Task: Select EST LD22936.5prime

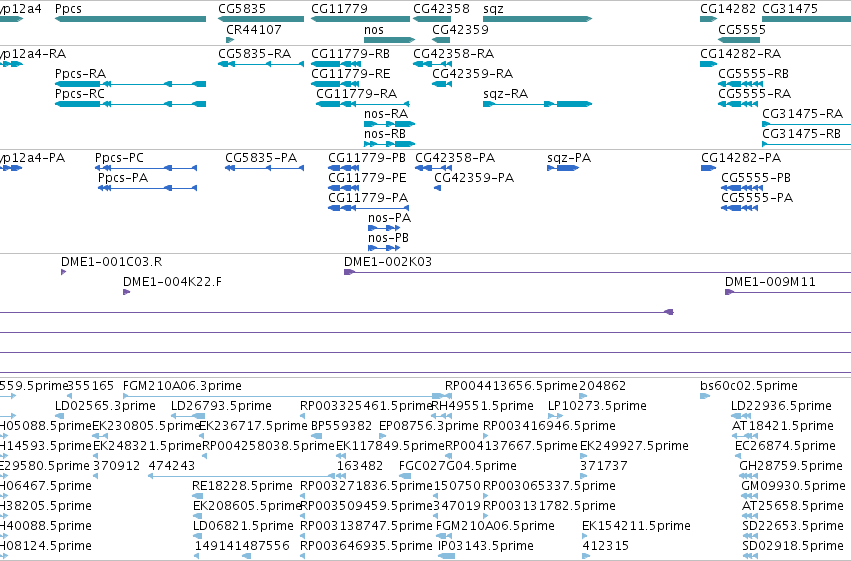Action: pyautogui.click(x=781, y=406)
